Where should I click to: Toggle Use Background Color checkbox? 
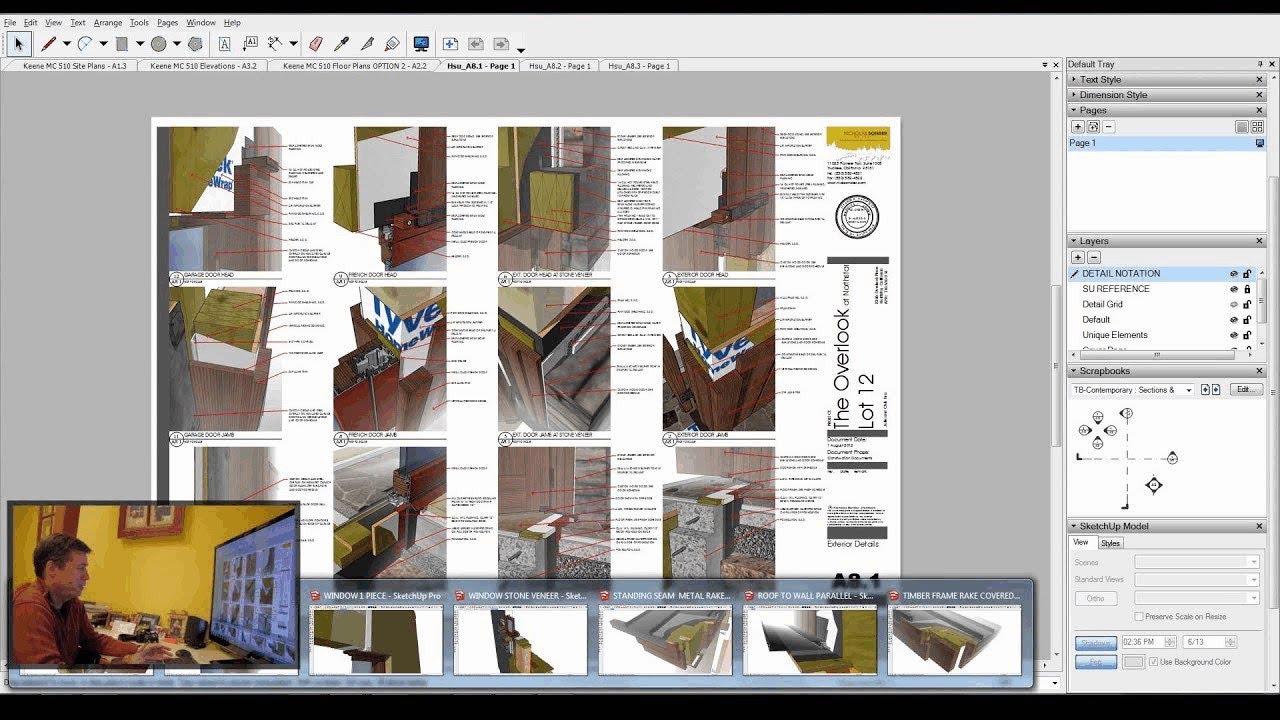click(x=1153, y=662)
